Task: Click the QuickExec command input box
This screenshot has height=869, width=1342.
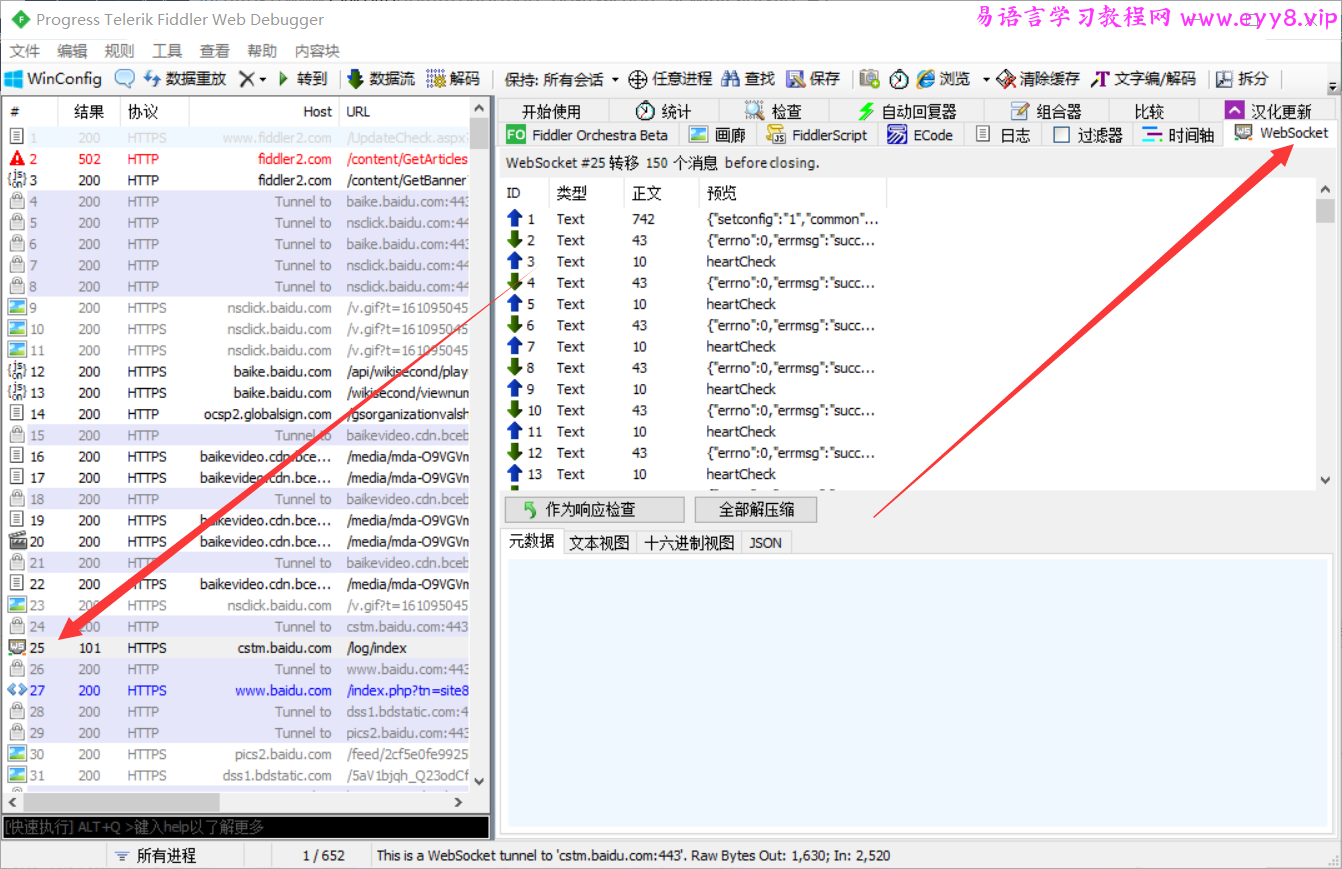Action: click(x=246, y=827)
